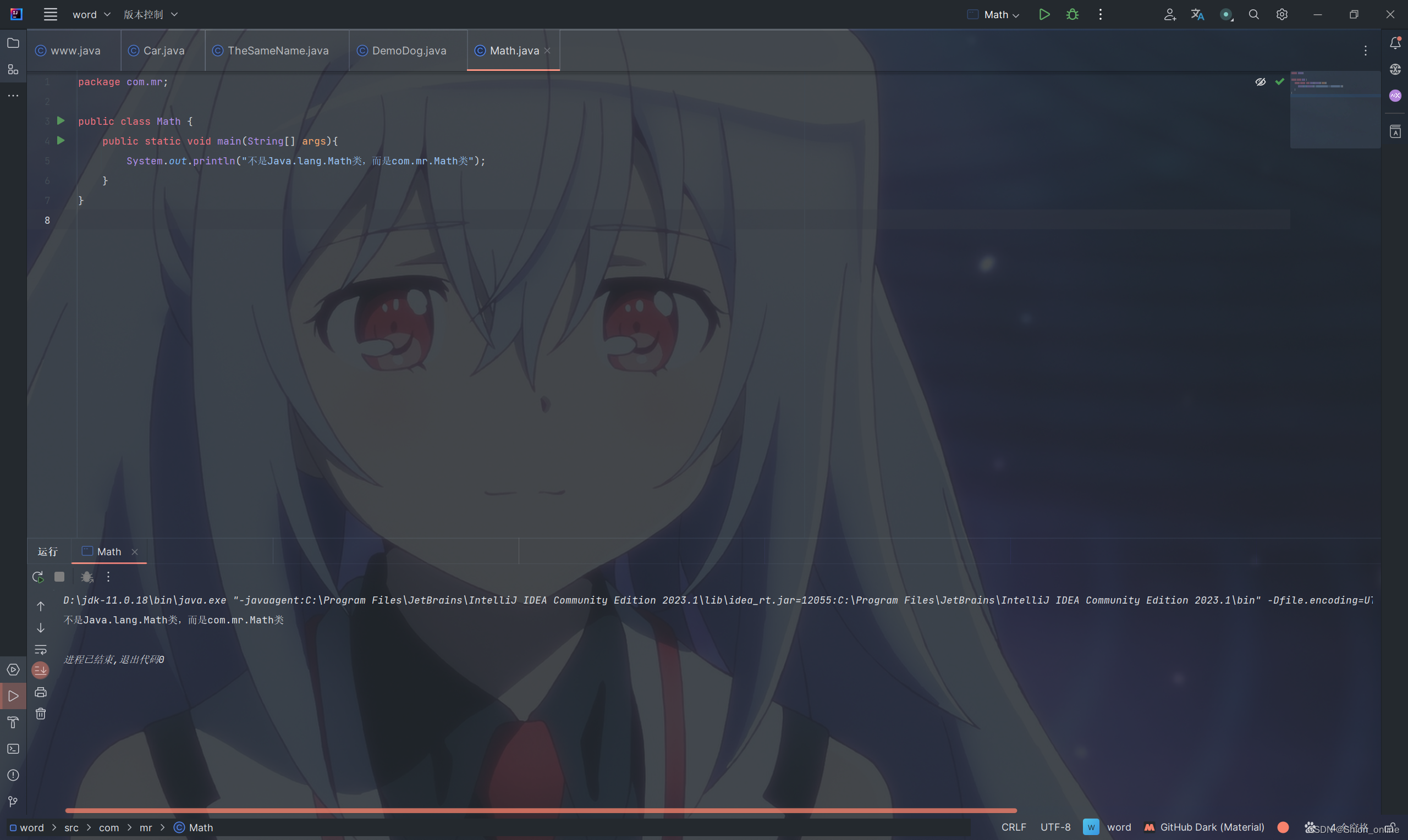Toggle scroll to end of console

coord(41,671)
